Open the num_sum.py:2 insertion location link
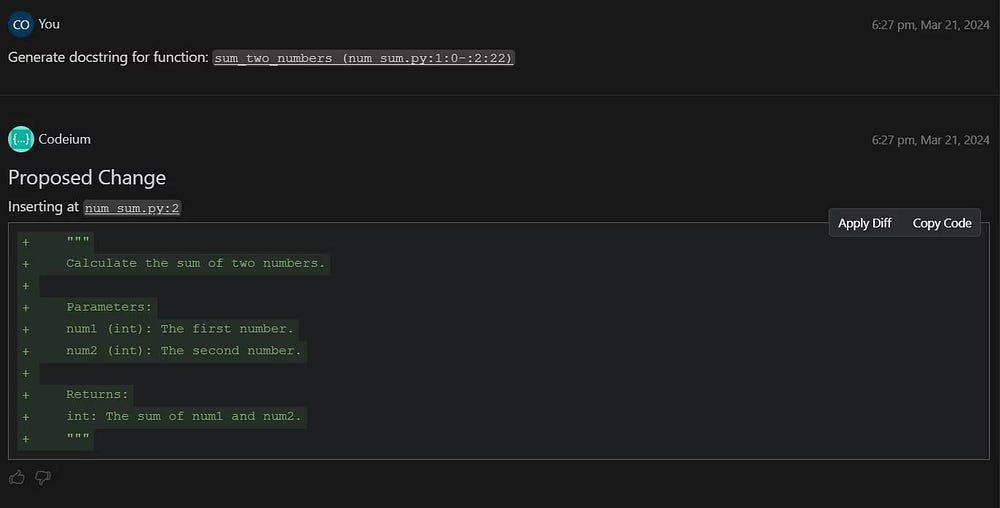This screenshot has width=1000, height=508. pyautogui.click(x=132, y=208)
